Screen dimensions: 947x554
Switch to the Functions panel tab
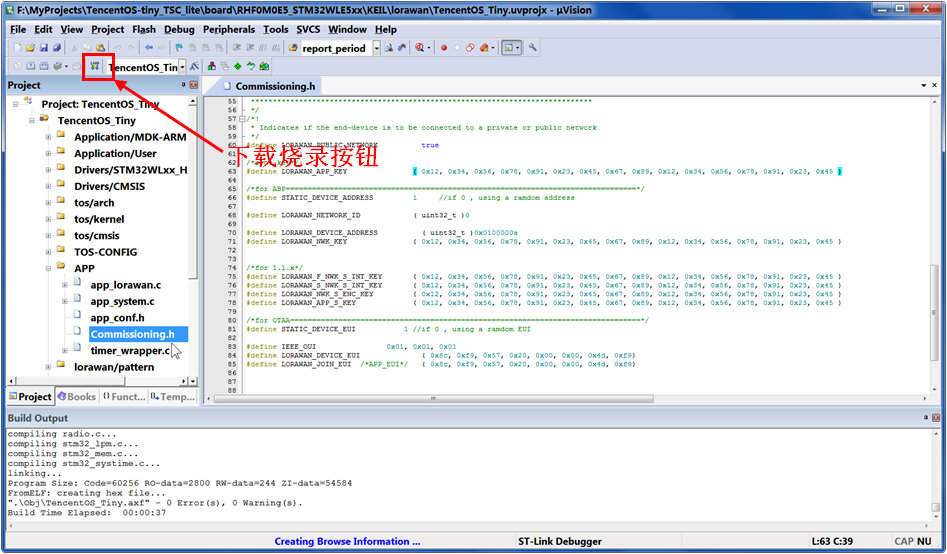click(x=123, y=397)
